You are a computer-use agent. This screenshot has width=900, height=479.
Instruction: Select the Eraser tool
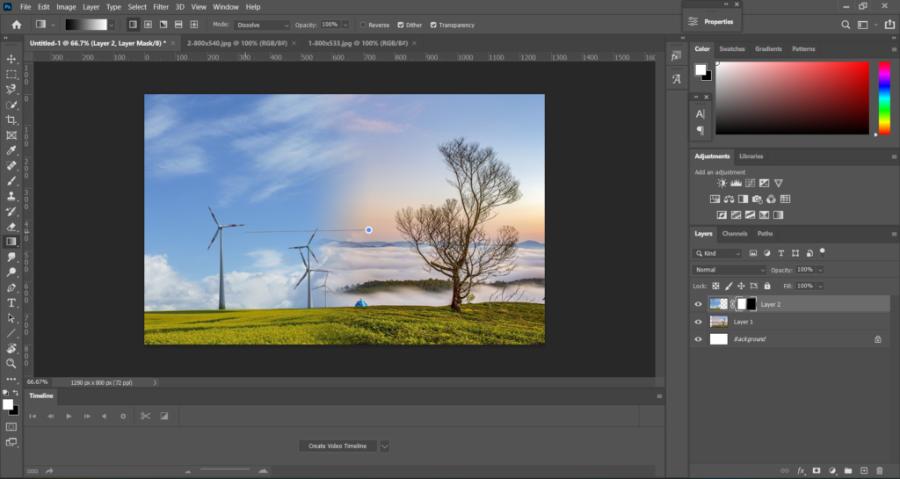[11, 227]
